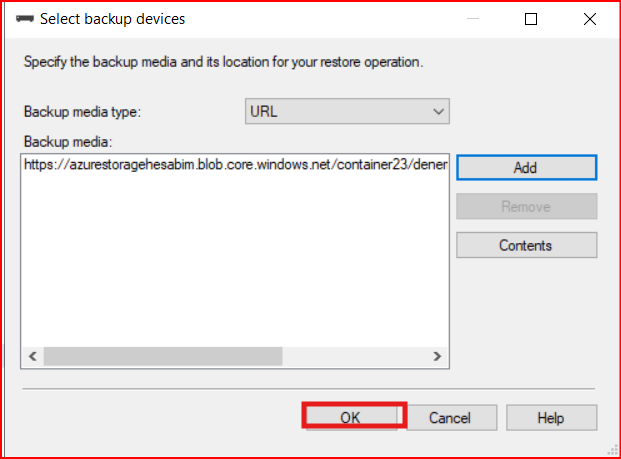Click the left scroll arrow of media list
Viewport: 621px width, 459px height.
coord(31,356)
